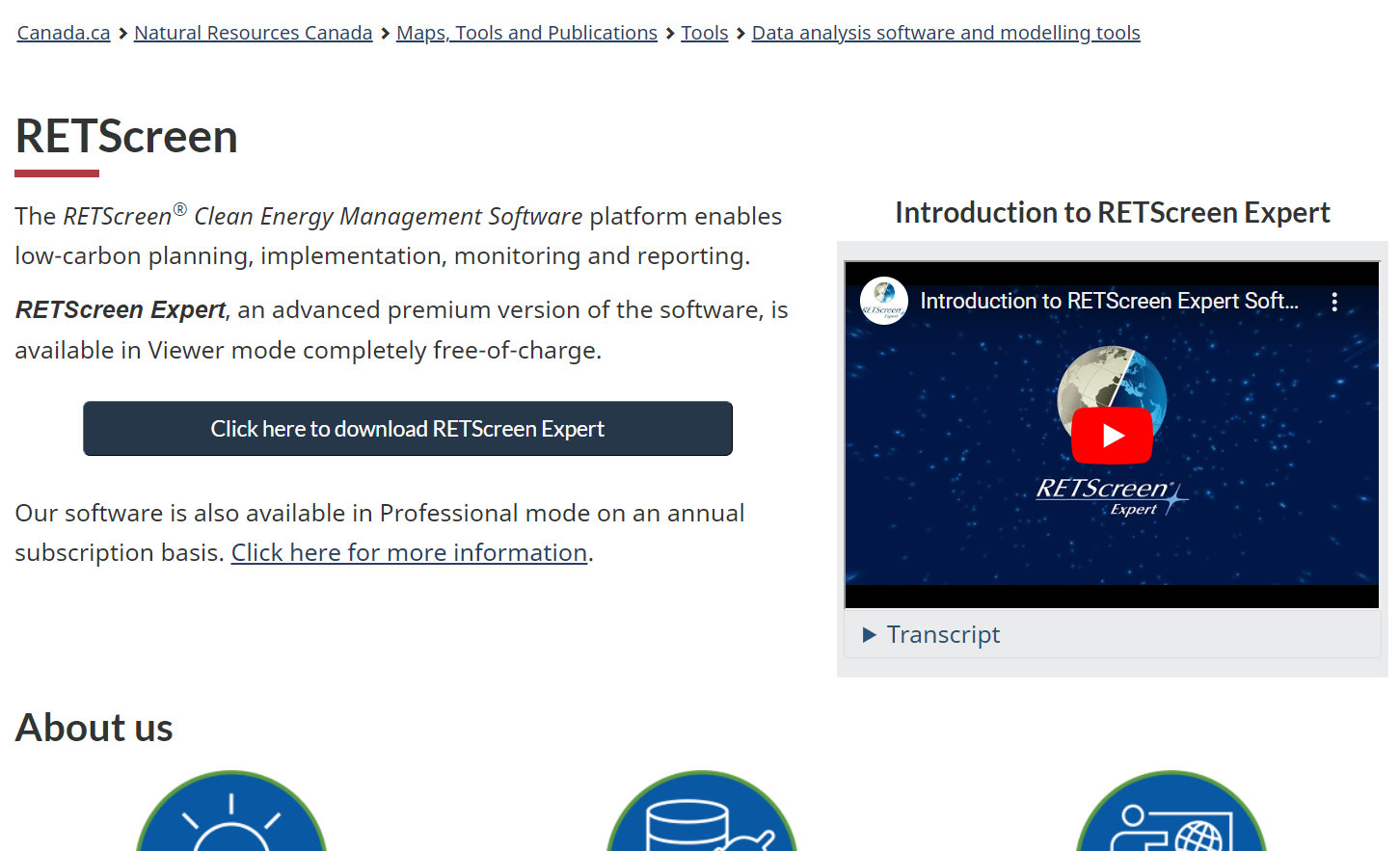Open the Canada.ca breadcrumb link
1400x851 pixels.
point(64,33)
